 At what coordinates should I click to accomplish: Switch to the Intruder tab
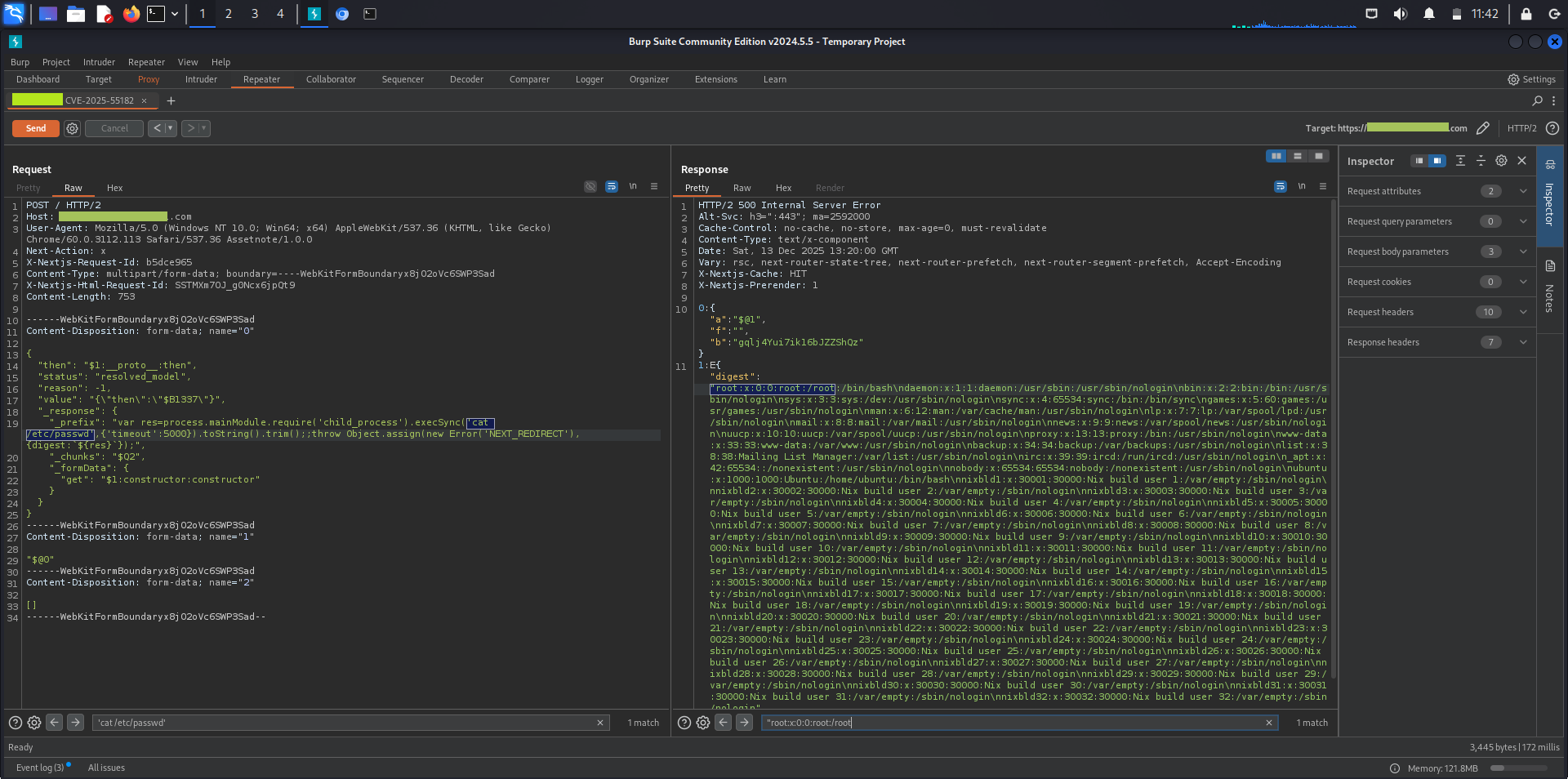click(x=201, y=79)
